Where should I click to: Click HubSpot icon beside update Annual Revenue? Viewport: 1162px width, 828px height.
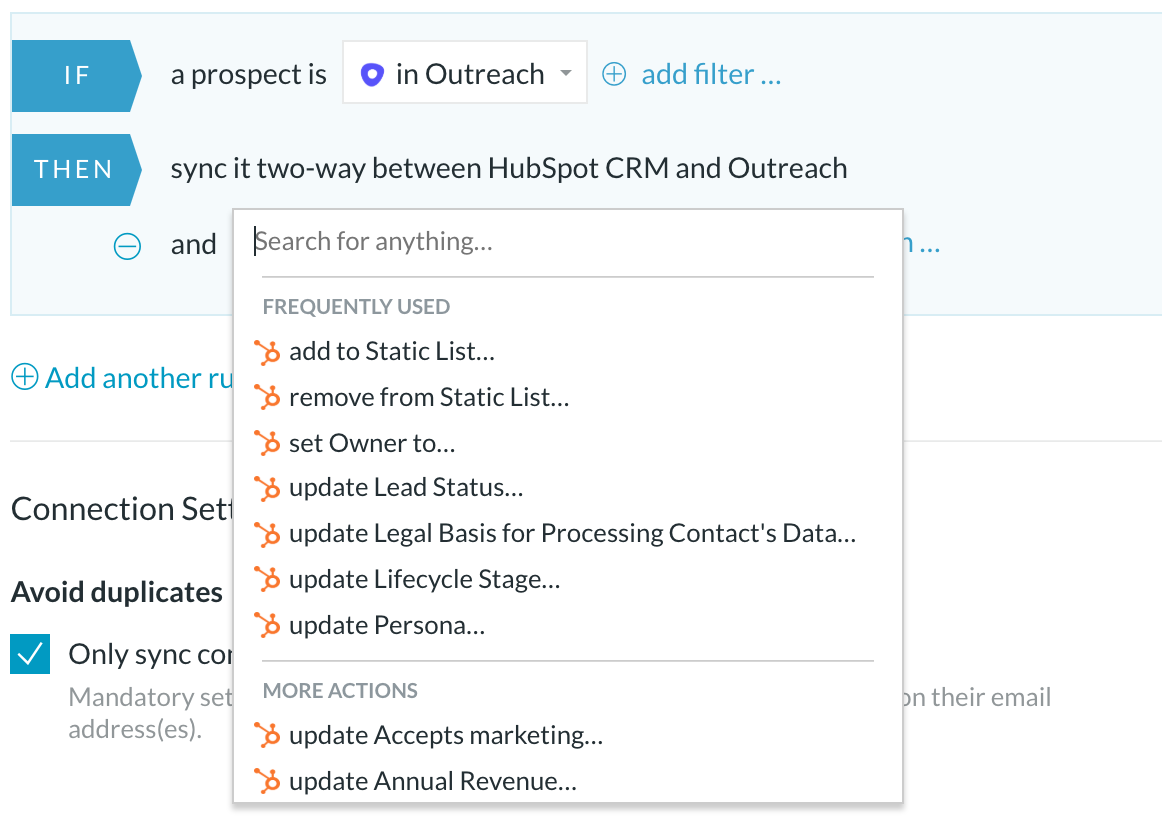pos(267,781)
